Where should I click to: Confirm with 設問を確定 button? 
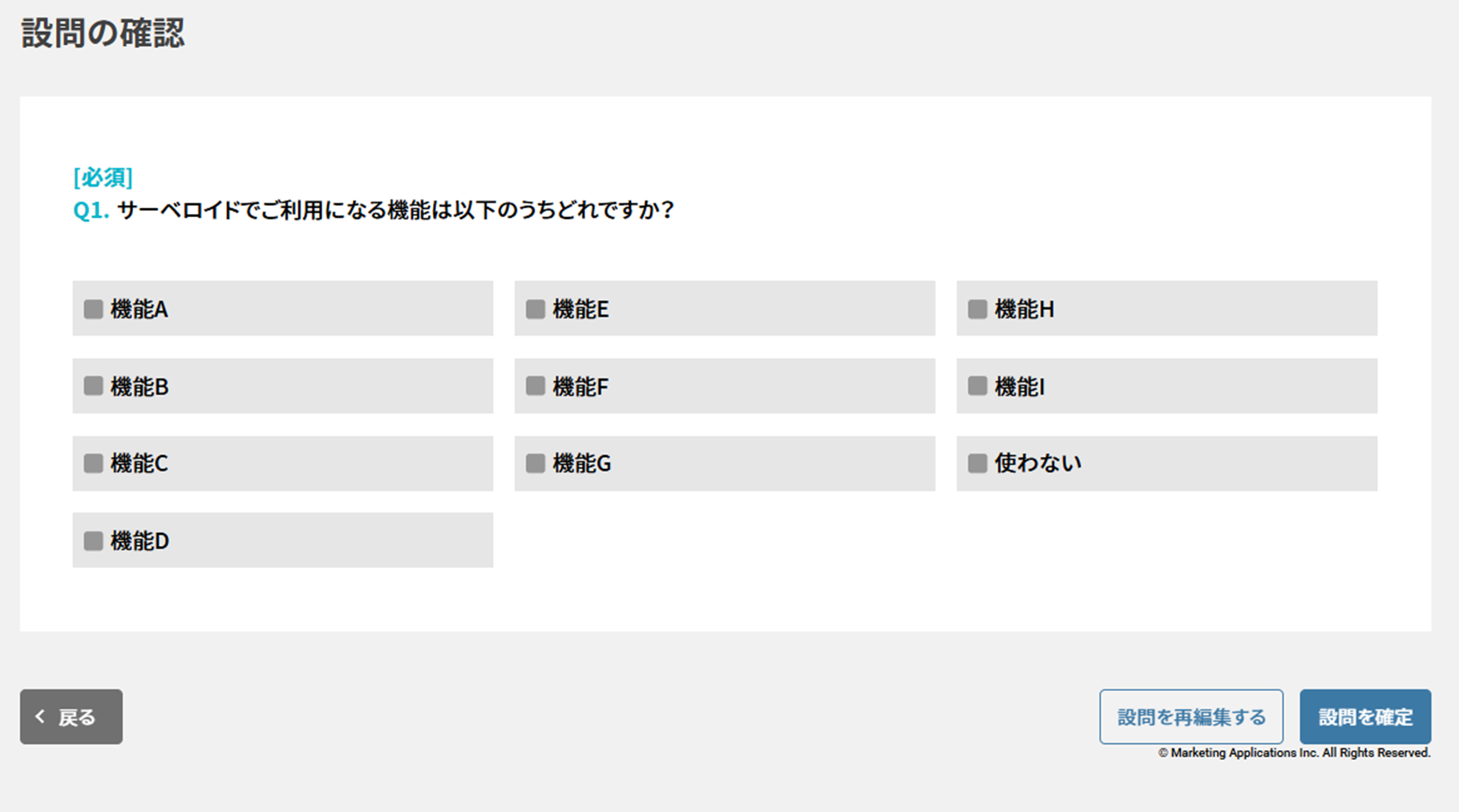click(x=1364, y=717)
